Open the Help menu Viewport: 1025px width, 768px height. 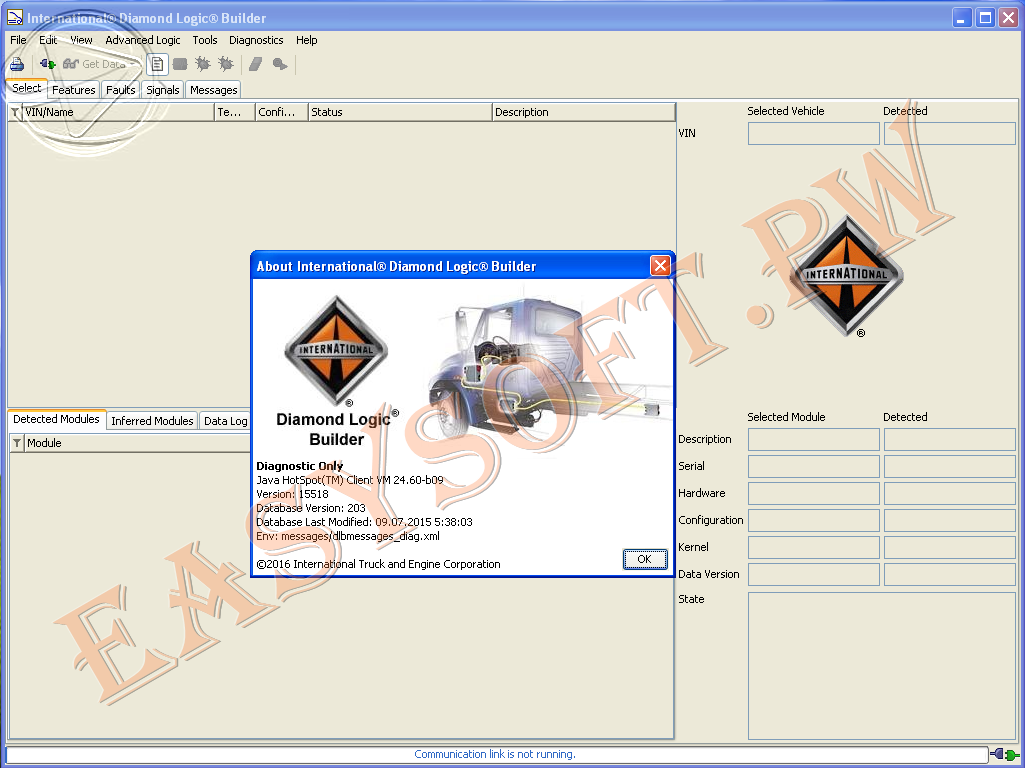point(307,40)
